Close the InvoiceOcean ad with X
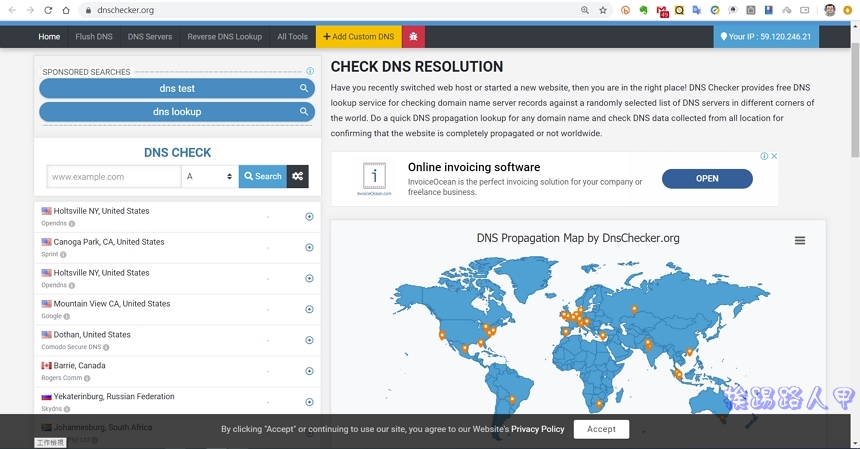The height and width of the screenshot is (449, 860). coord(774,156)
